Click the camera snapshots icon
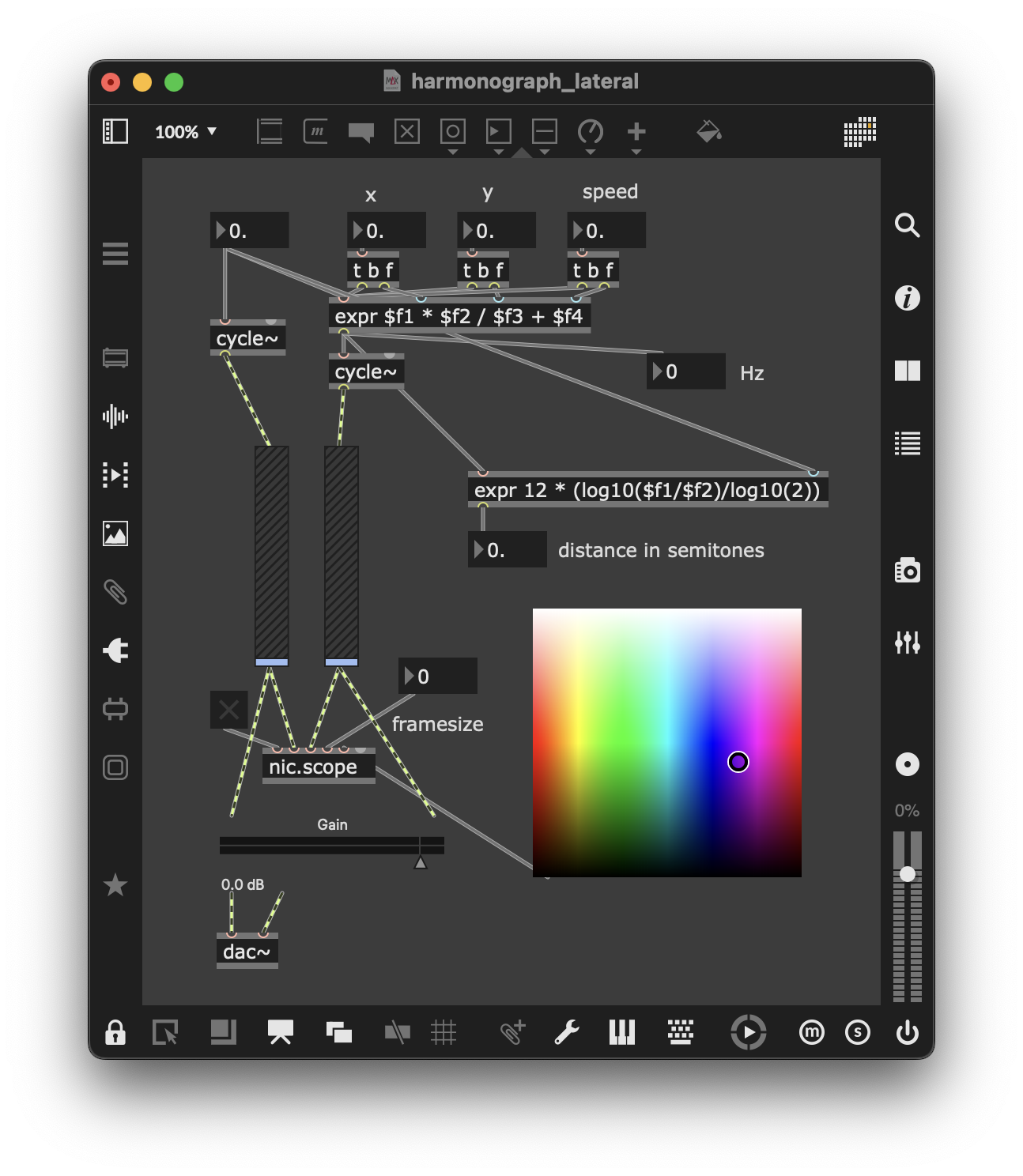Screen dimensions: 1023x1176 (x=907, y=570)
